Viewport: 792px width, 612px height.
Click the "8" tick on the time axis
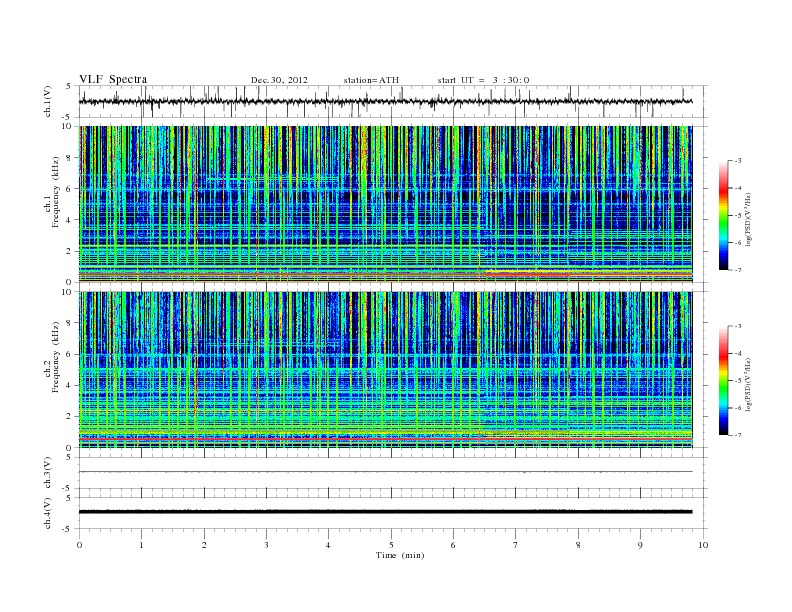(x=578, y=545)
